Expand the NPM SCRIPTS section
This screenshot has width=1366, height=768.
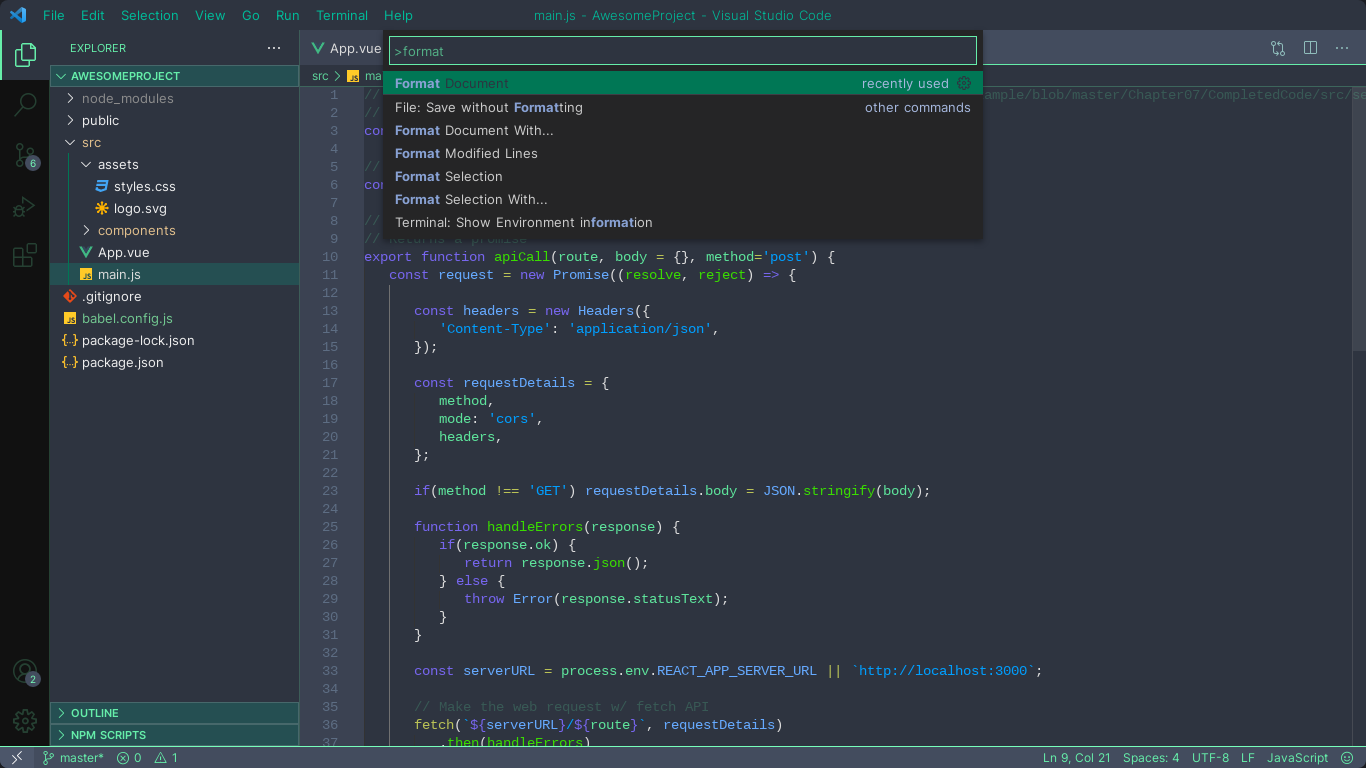[107, 735]
